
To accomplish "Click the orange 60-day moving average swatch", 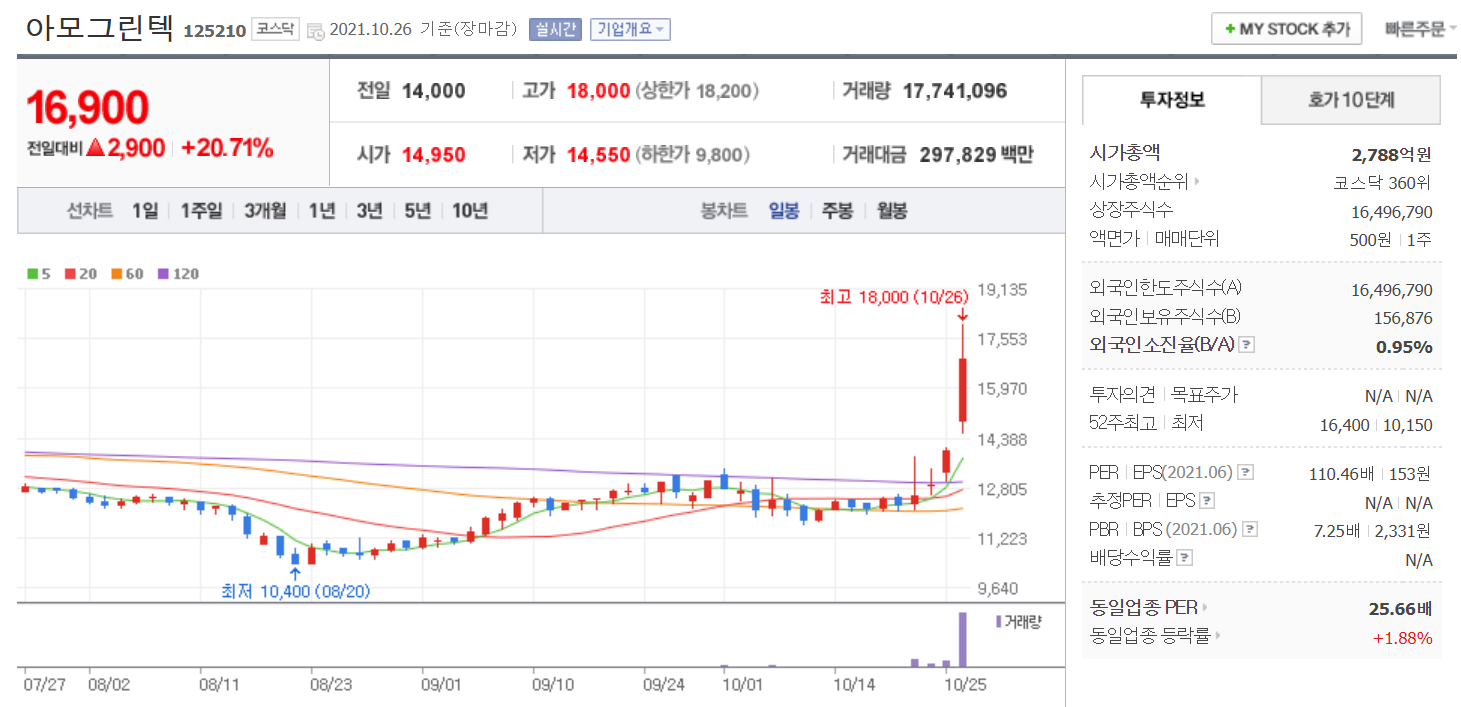I will [115, 272].
